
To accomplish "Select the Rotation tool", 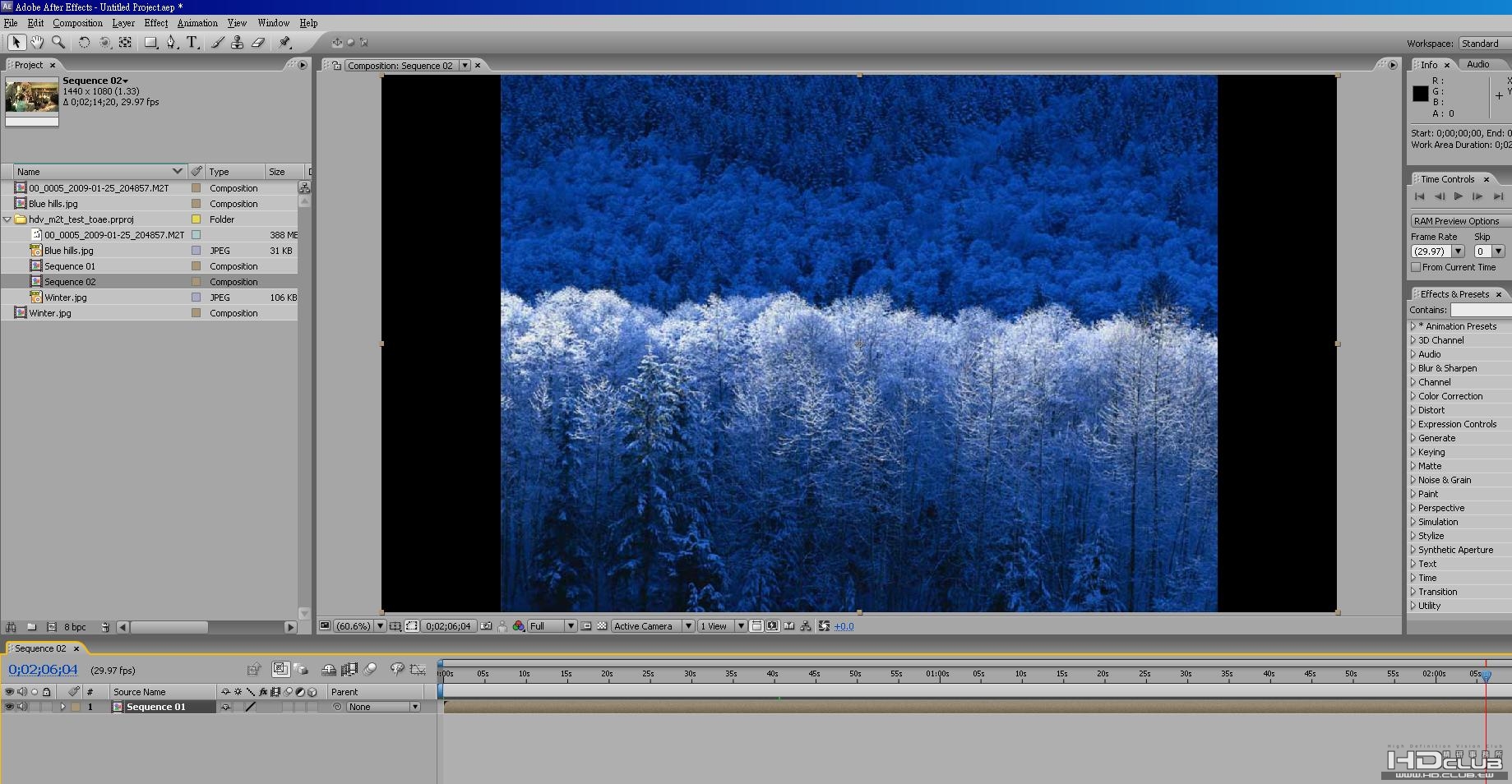I will click(84, 43).
